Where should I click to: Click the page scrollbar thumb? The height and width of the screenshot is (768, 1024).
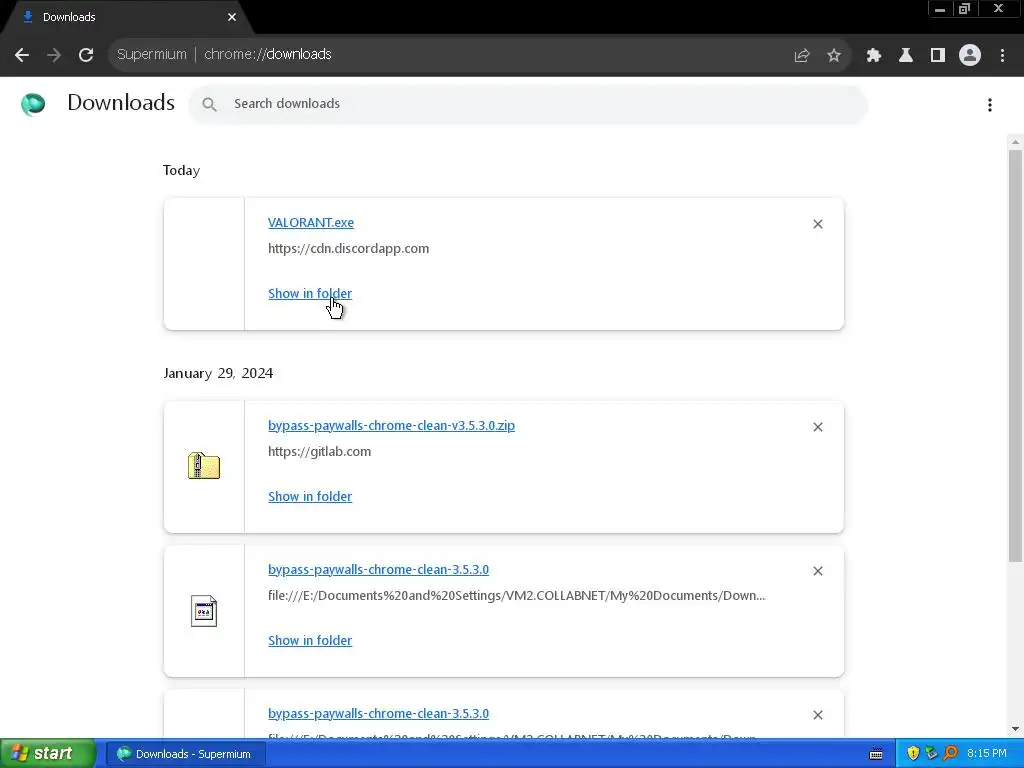(x=1016, y=356)
